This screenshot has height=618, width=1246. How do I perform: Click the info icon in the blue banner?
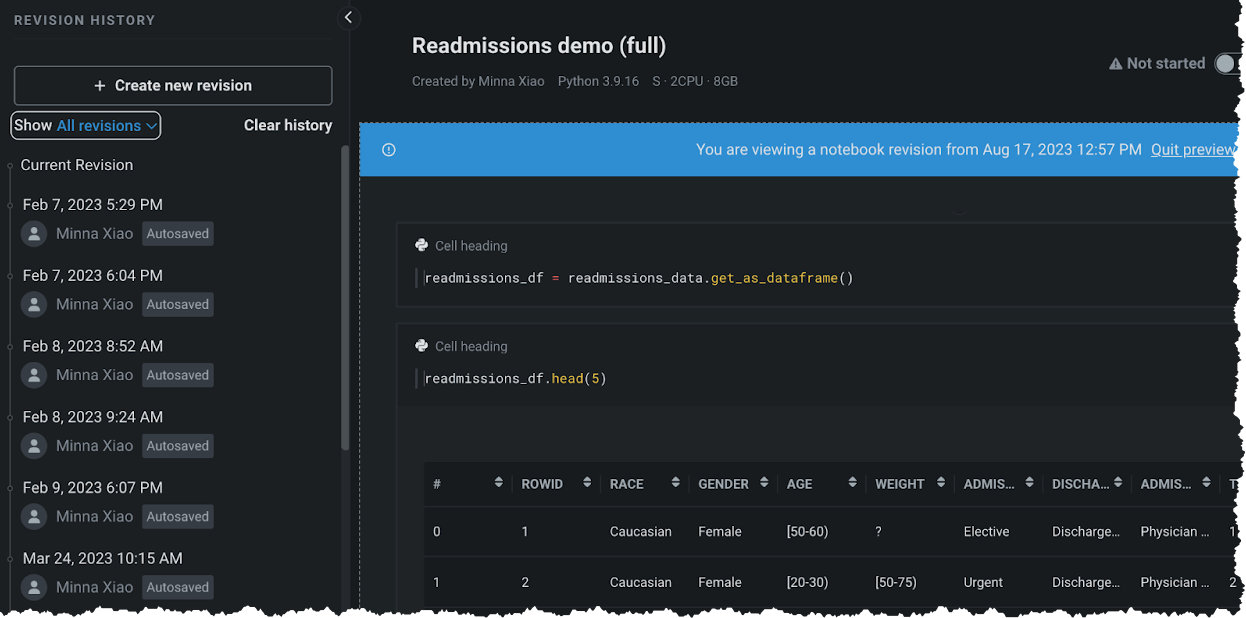(x=389, y=150)
